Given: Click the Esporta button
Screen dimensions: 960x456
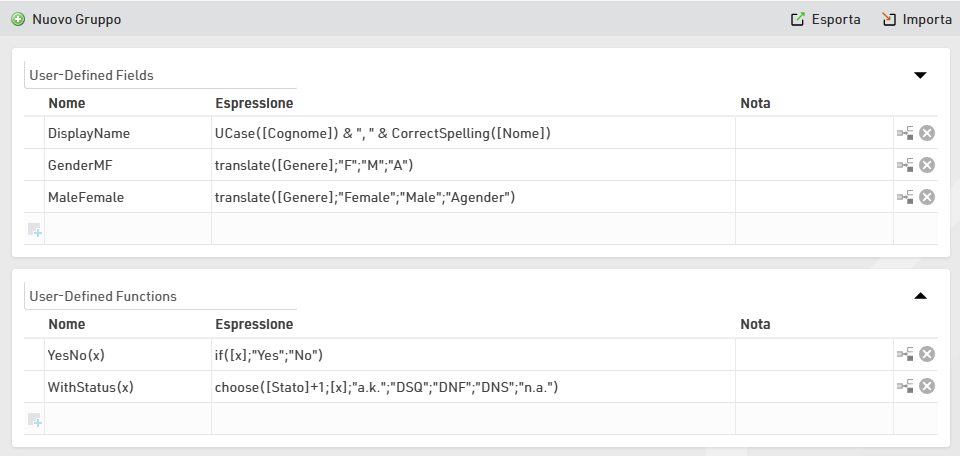Looking at the screenshot, I should tap(825, 19).
